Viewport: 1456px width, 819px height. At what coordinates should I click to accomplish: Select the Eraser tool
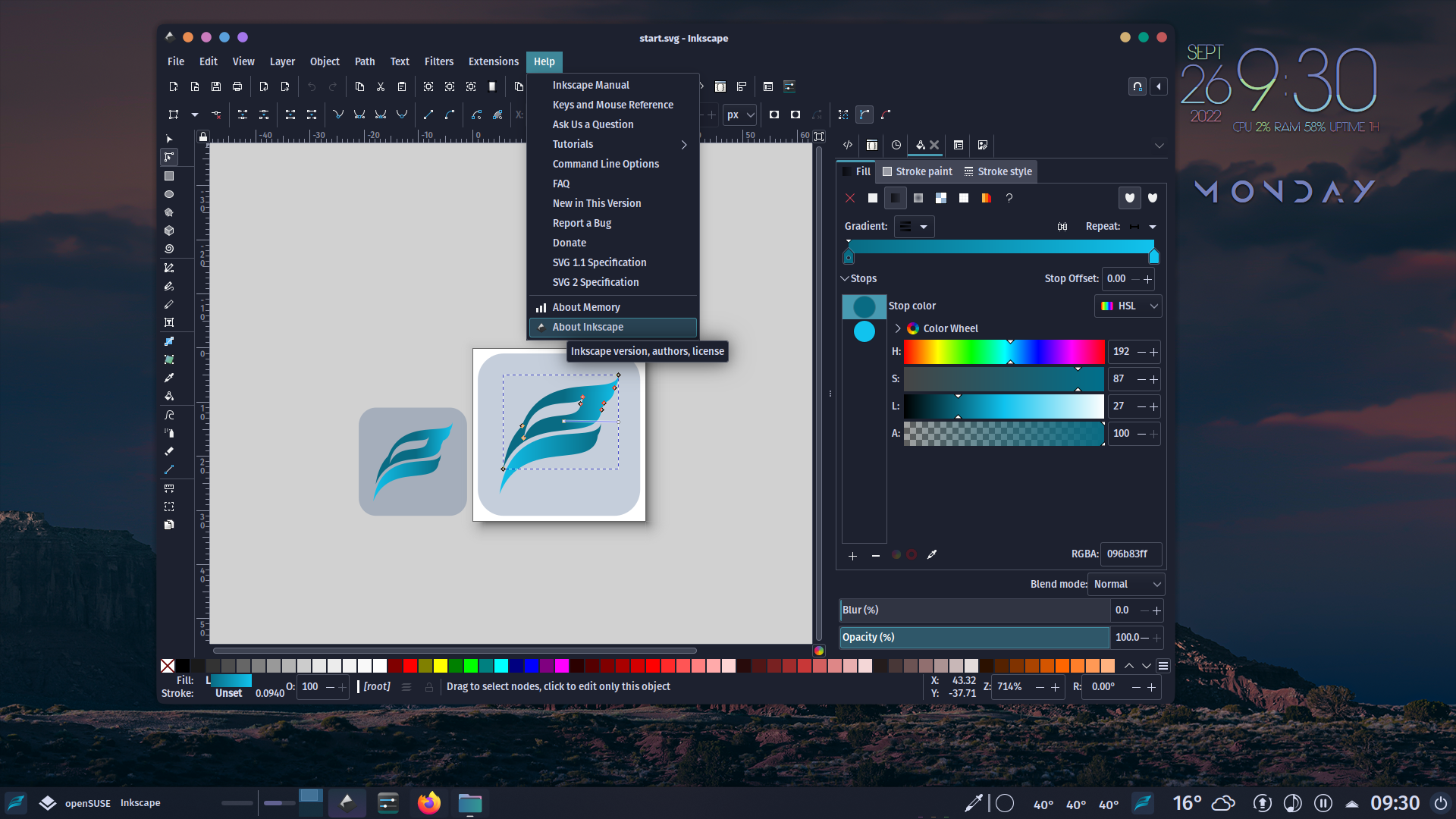pos(169,451)
